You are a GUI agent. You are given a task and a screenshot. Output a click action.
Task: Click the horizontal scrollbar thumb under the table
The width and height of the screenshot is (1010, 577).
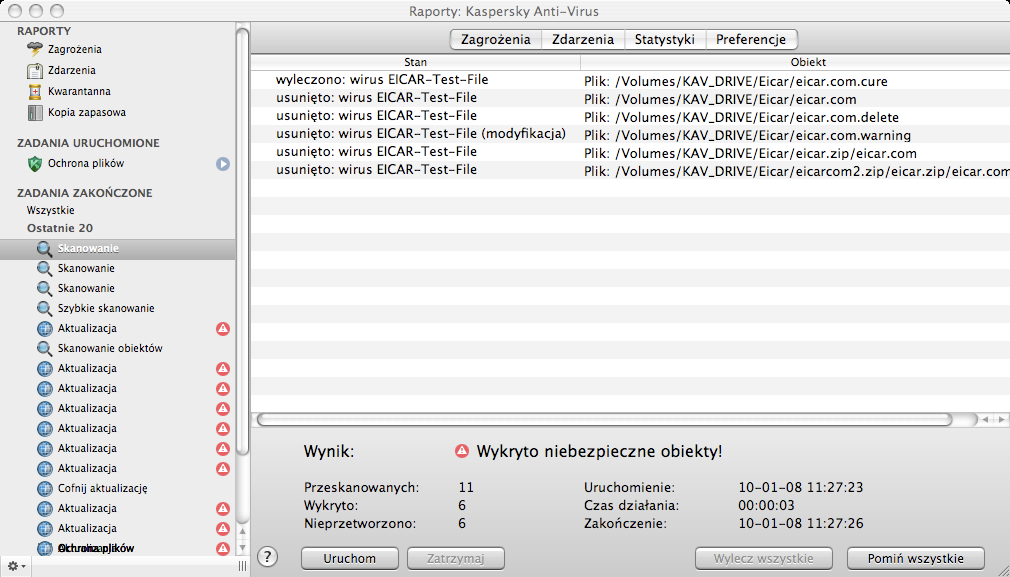pos(604,419)
